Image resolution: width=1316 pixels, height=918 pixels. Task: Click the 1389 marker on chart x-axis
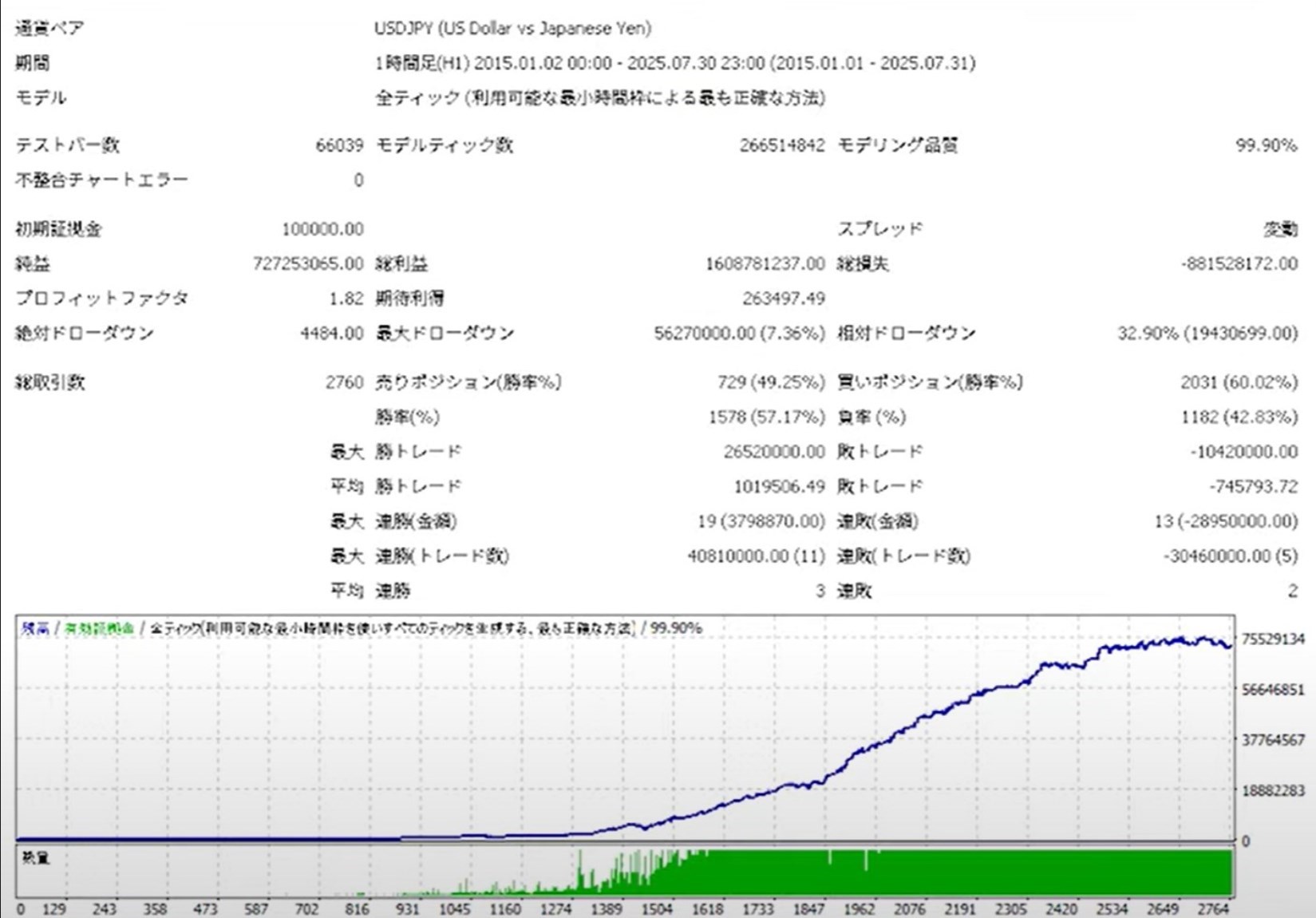click(x=607, y=909)
